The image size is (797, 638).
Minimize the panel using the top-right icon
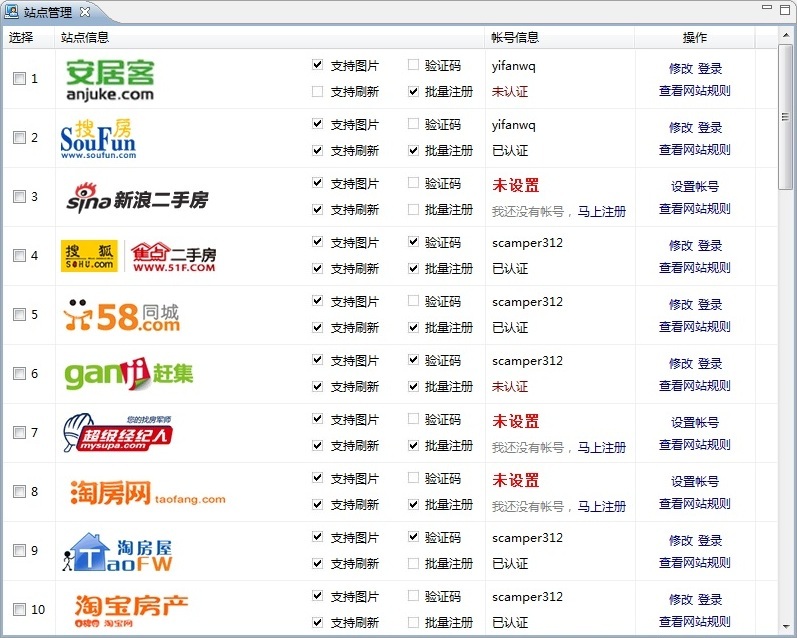tap(767, 8)
